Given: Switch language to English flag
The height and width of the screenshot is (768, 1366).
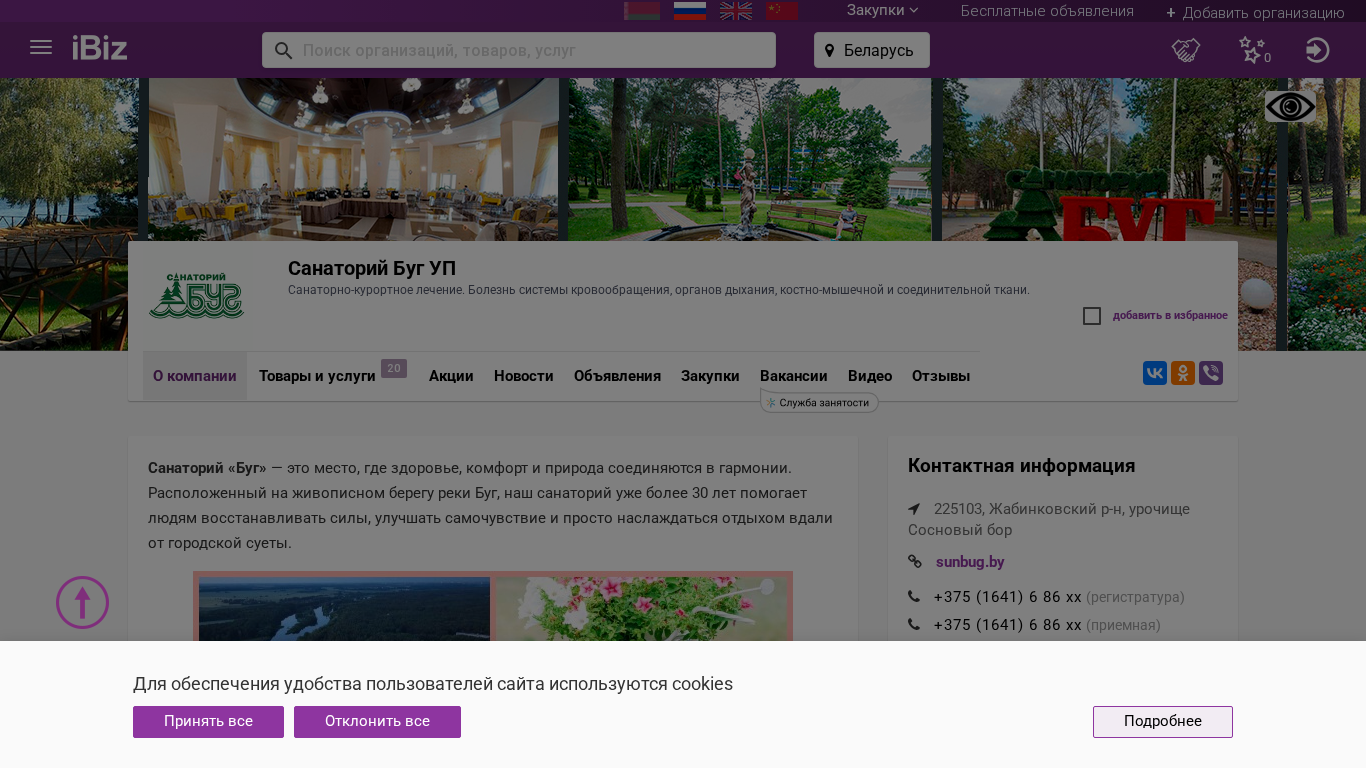Looking at the screenshot, I should 736,11.
